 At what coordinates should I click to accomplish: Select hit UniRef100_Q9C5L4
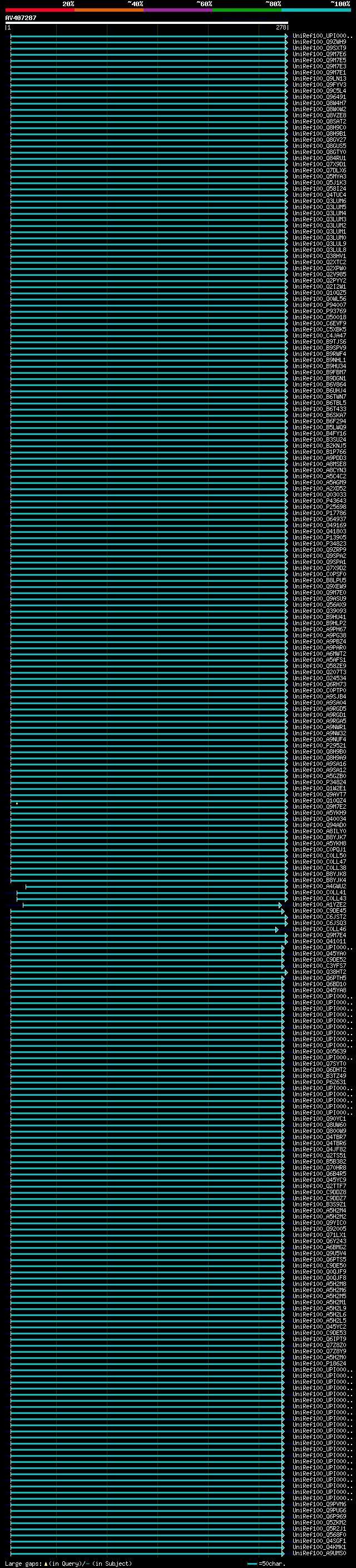319,91
